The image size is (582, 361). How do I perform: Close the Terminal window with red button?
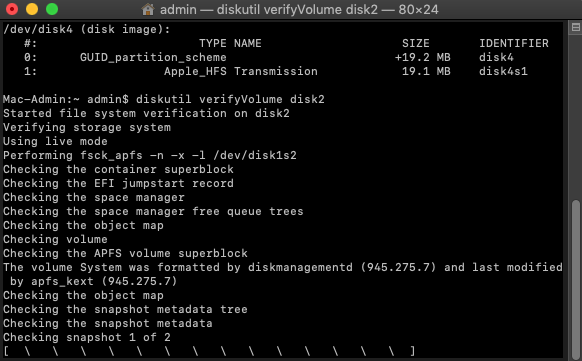pos(12,9)
